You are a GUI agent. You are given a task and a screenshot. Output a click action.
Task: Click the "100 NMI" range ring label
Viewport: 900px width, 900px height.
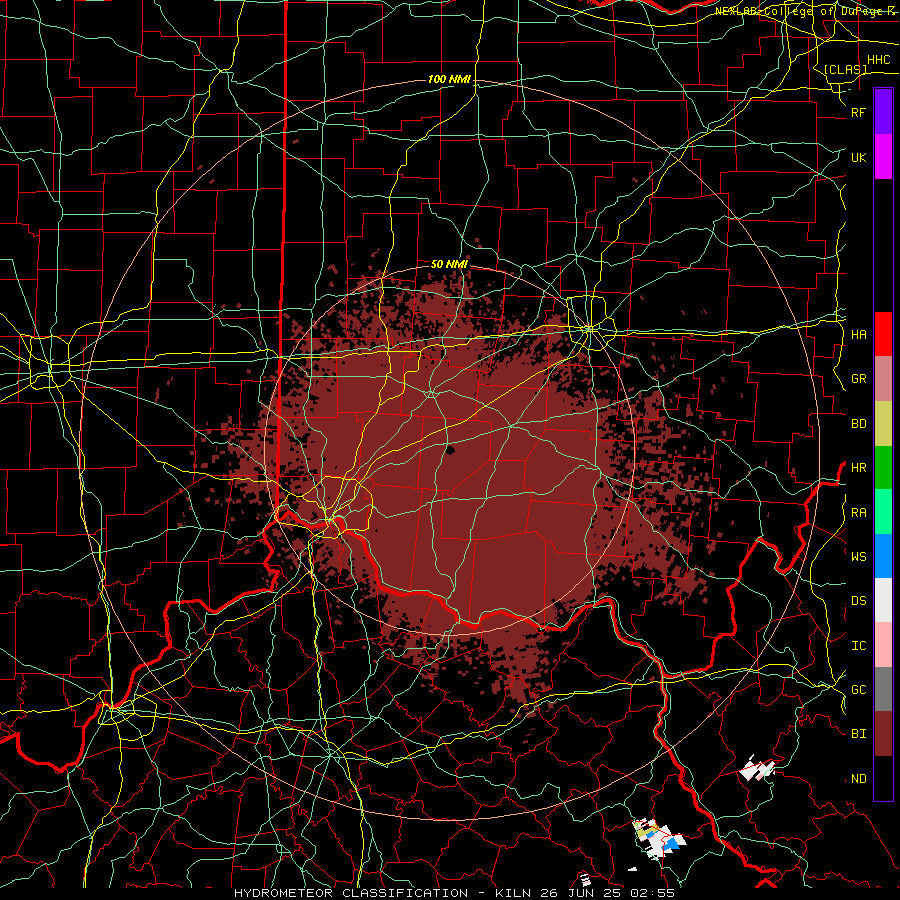(x=449, y=79)
